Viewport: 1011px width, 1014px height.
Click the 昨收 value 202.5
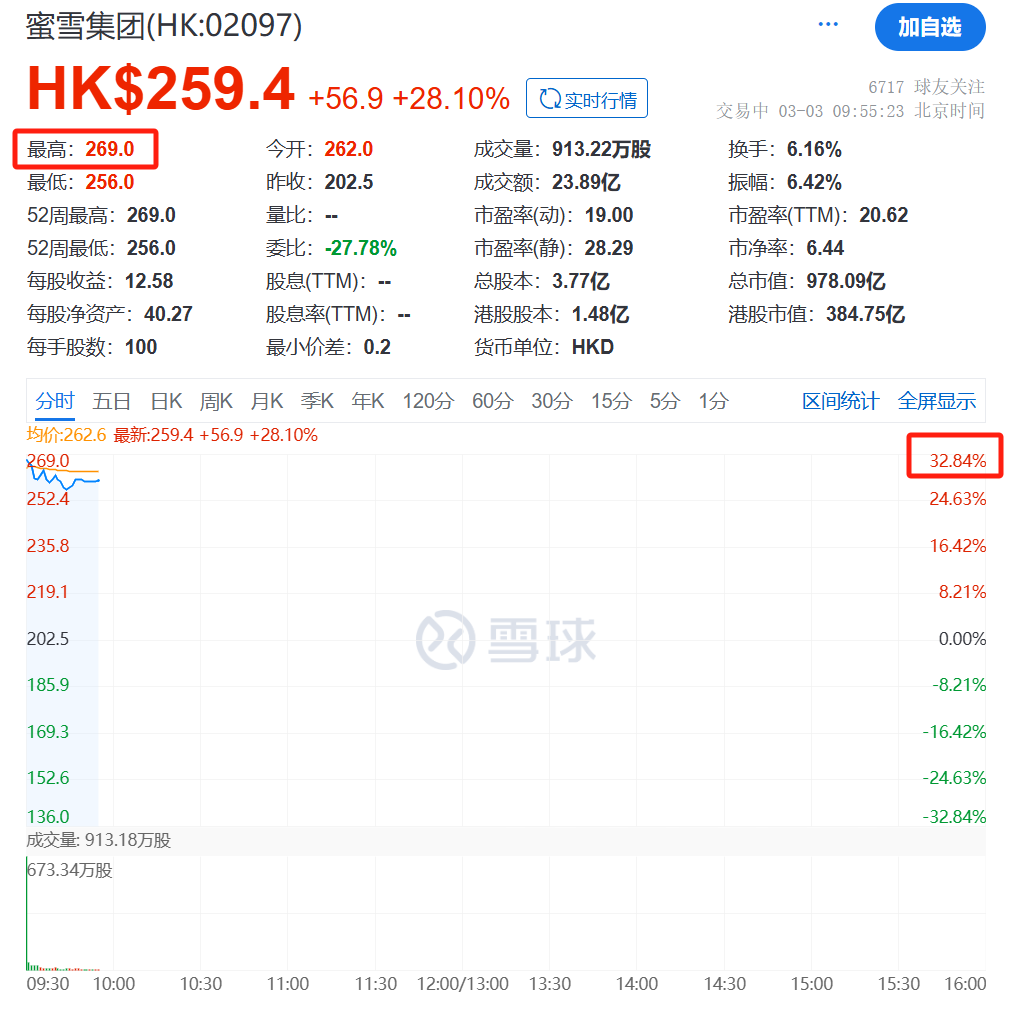point(349,182)
